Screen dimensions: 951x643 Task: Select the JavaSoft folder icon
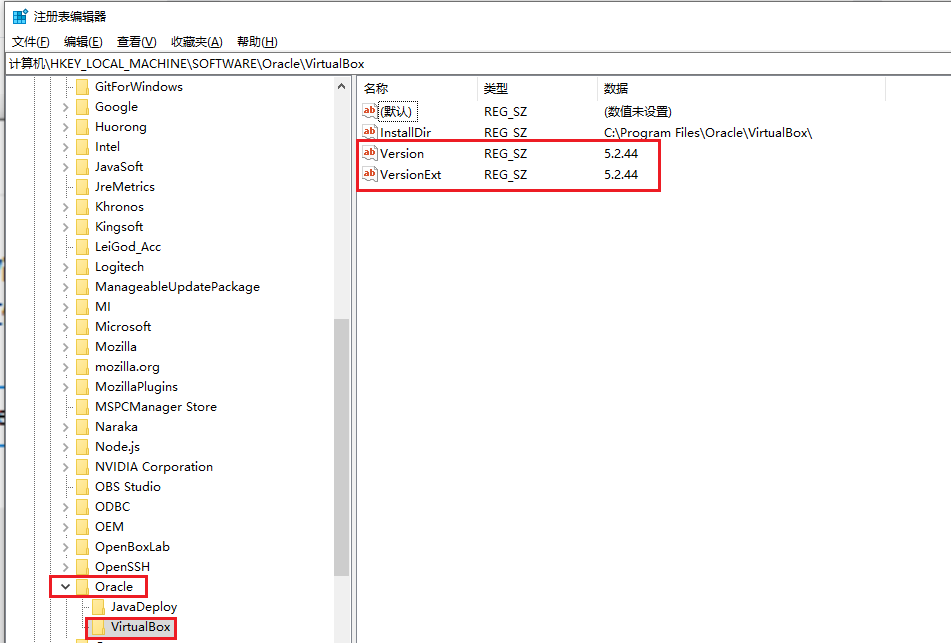tap(82, 167)
